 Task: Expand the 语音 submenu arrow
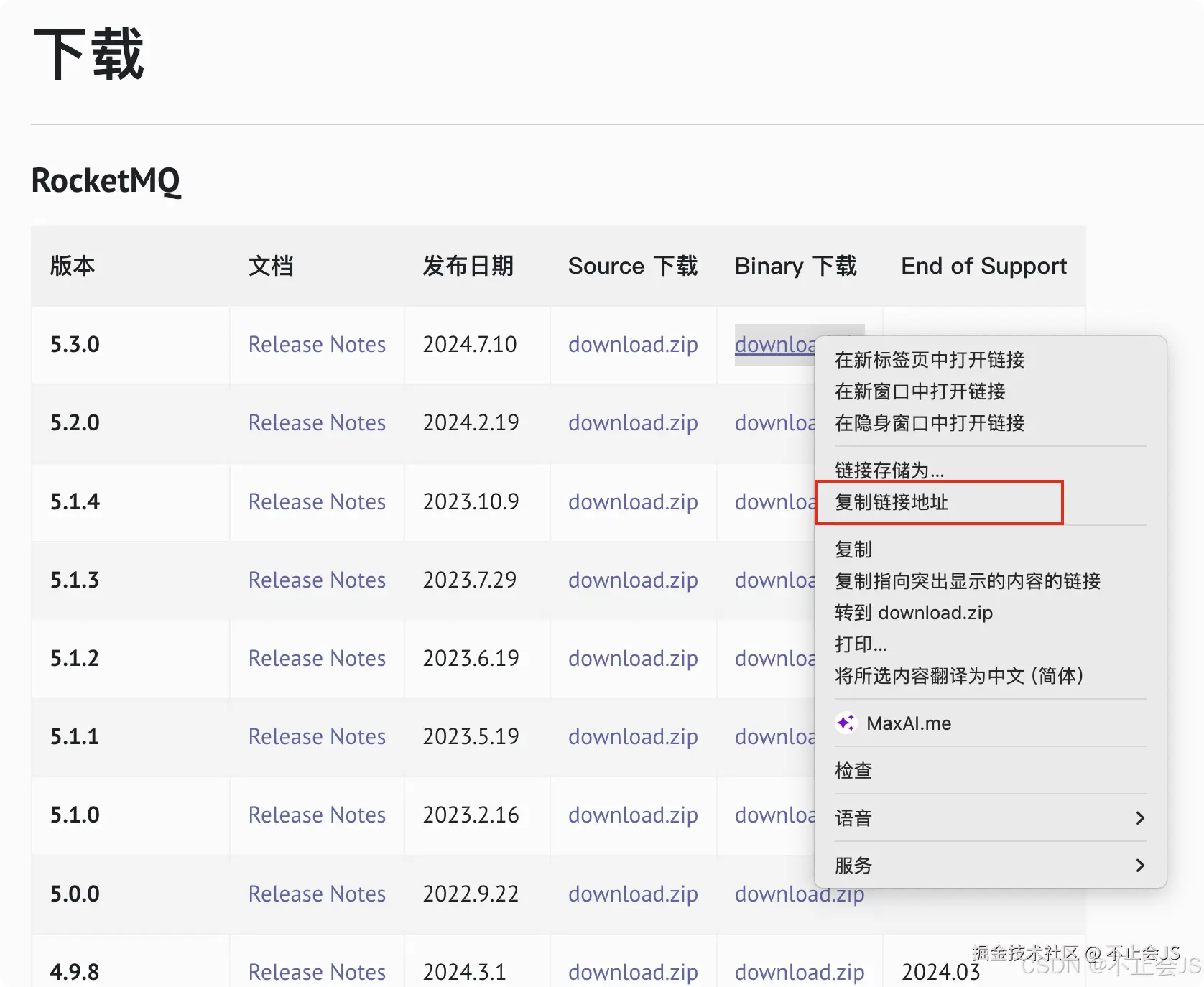[1140, 817]
